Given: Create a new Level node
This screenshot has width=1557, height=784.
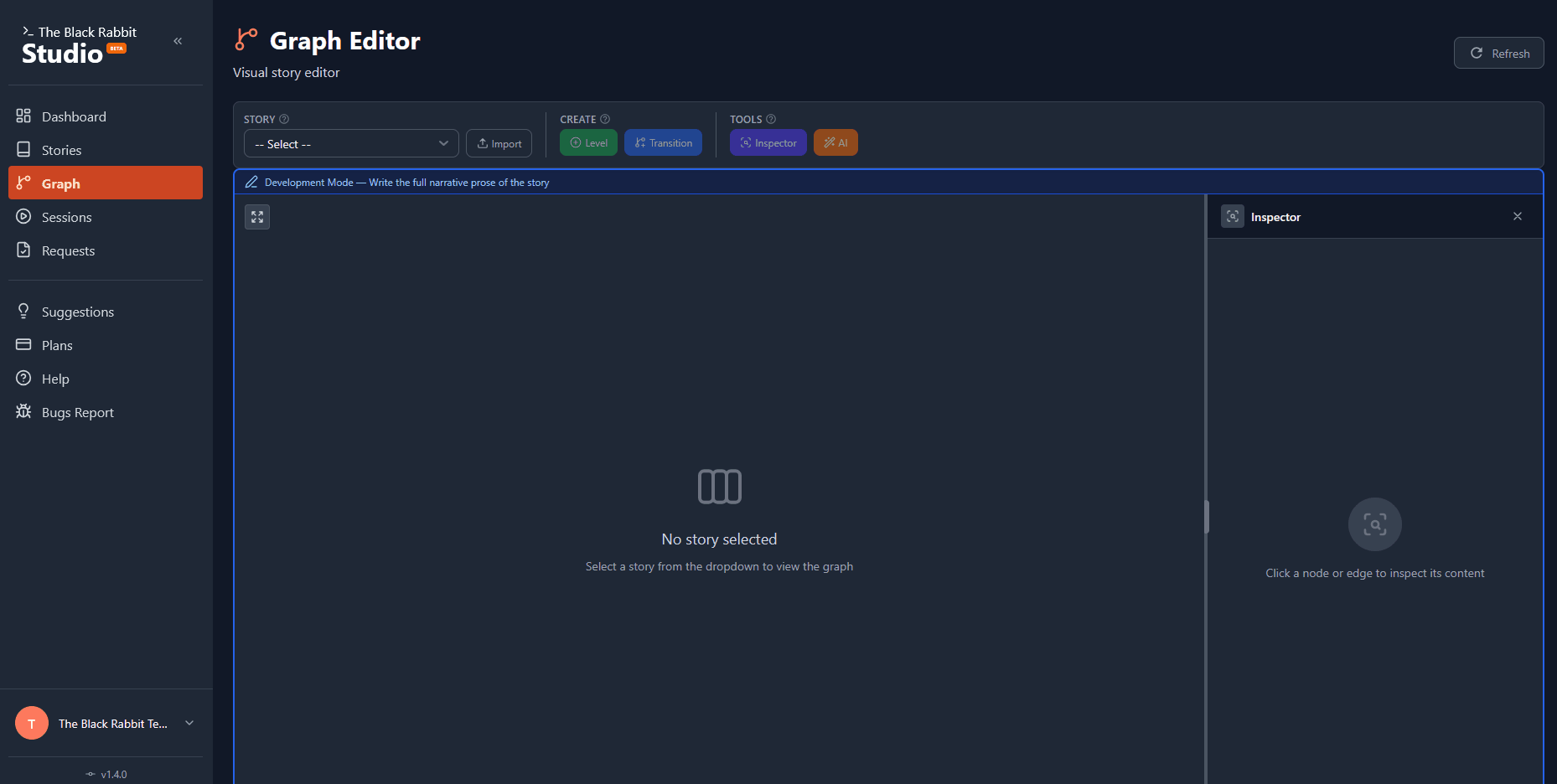Looking at the screenshot, I should tap(588, 142).
